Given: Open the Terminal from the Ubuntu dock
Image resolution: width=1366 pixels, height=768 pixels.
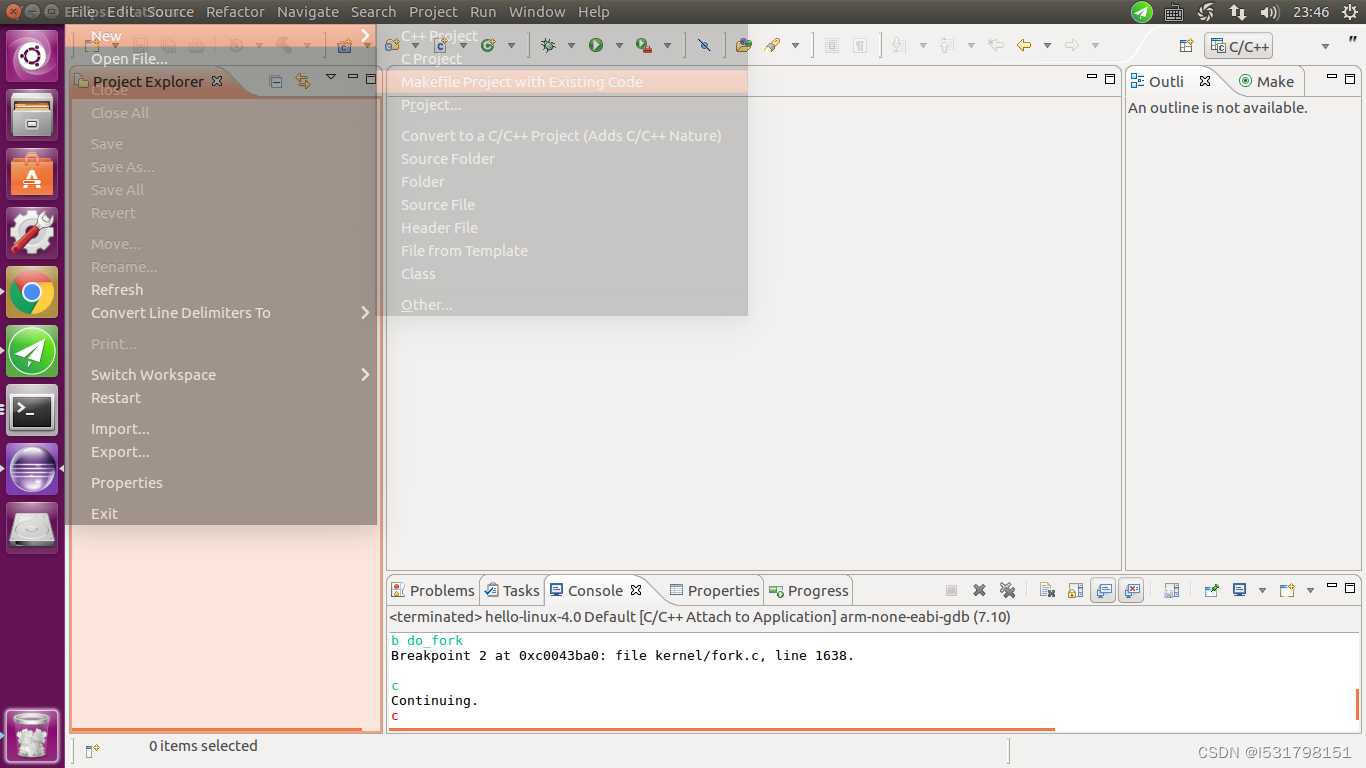Looking at the screenshot, I should (x=33, y=410).
